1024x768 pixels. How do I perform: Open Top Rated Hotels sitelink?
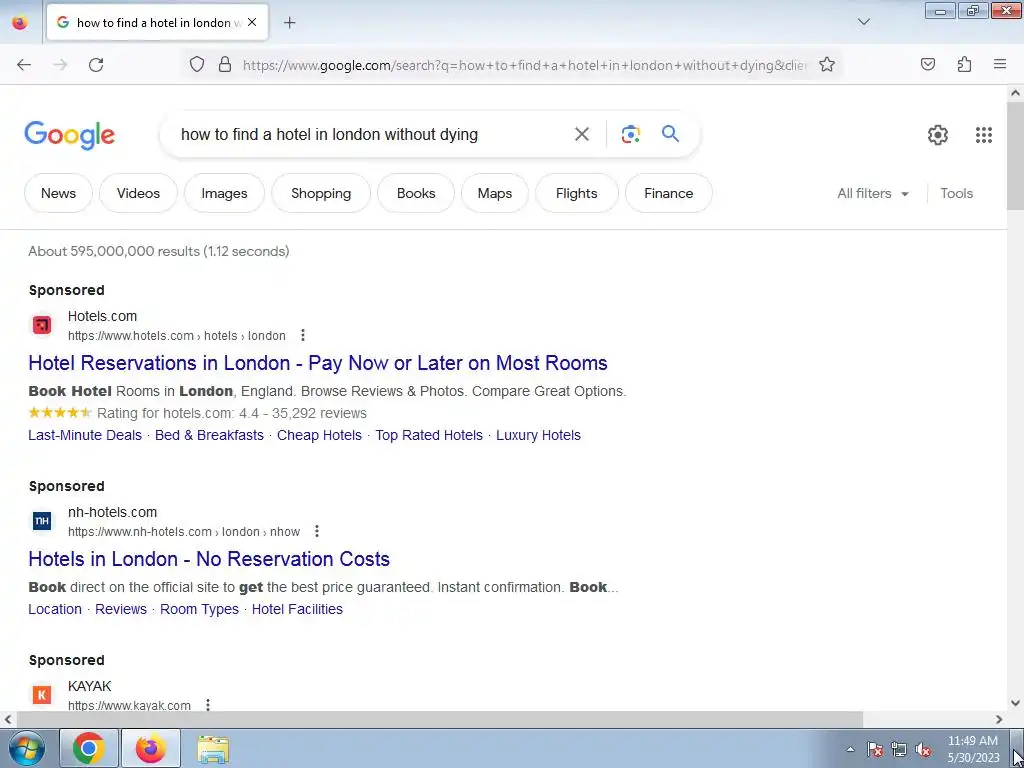(428, 436)
